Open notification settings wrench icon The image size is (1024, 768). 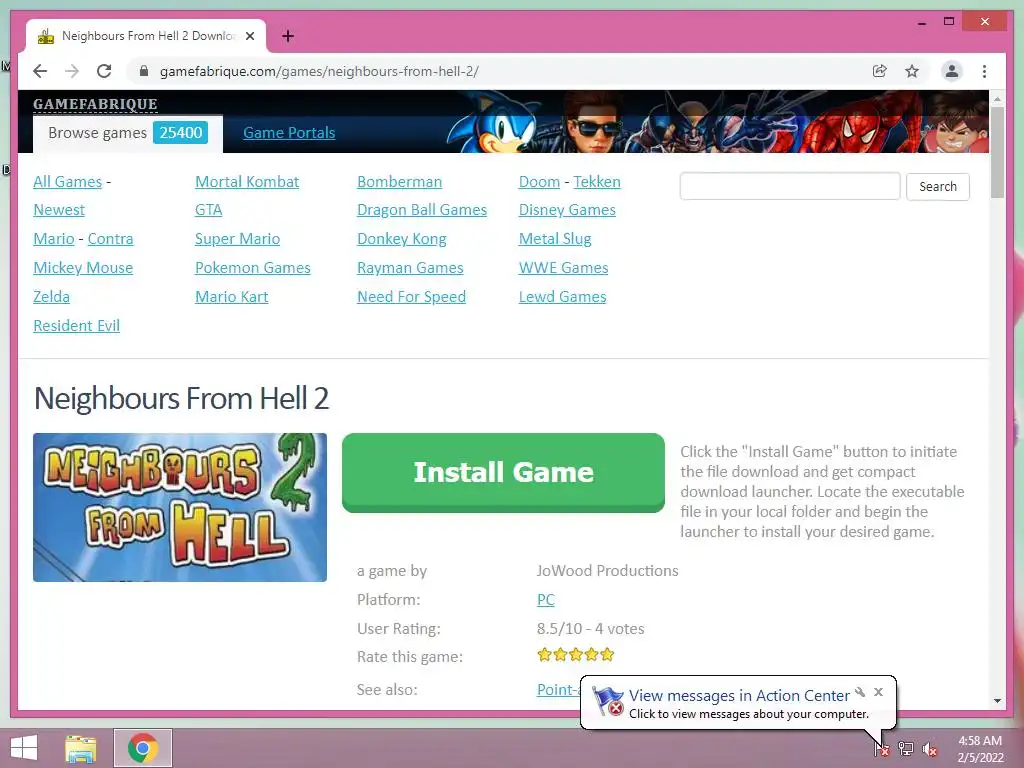861,692
